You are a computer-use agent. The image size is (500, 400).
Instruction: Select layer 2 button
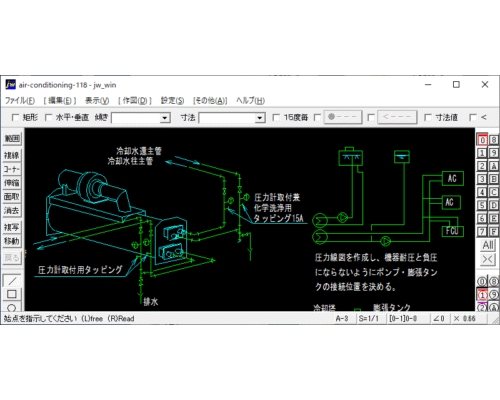coord(482,166)
